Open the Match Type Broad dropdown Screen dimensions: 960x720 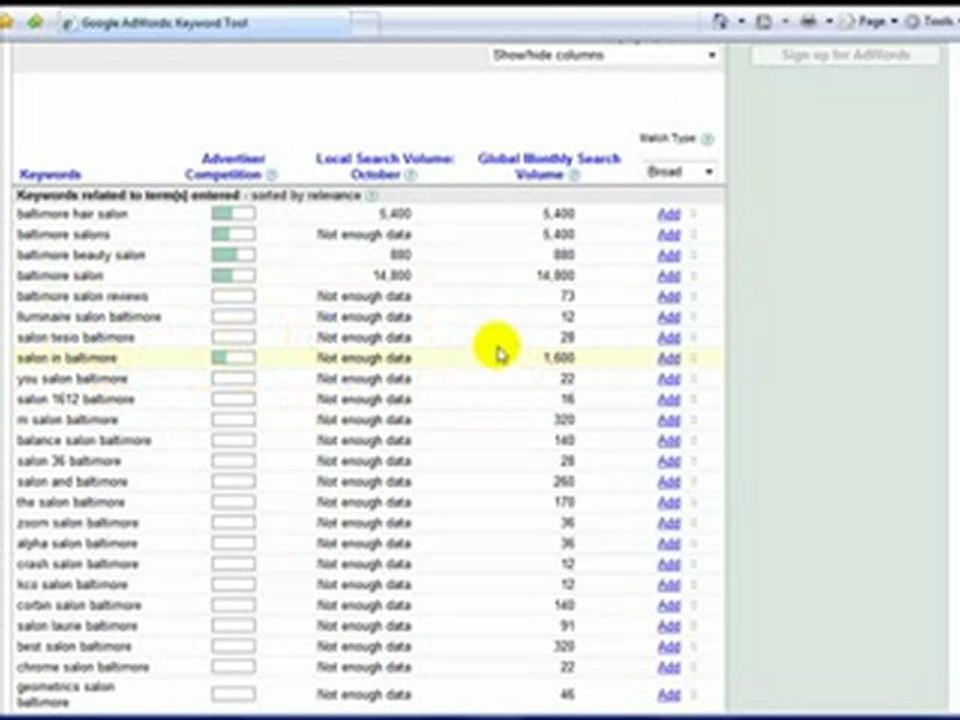[681, 171]
